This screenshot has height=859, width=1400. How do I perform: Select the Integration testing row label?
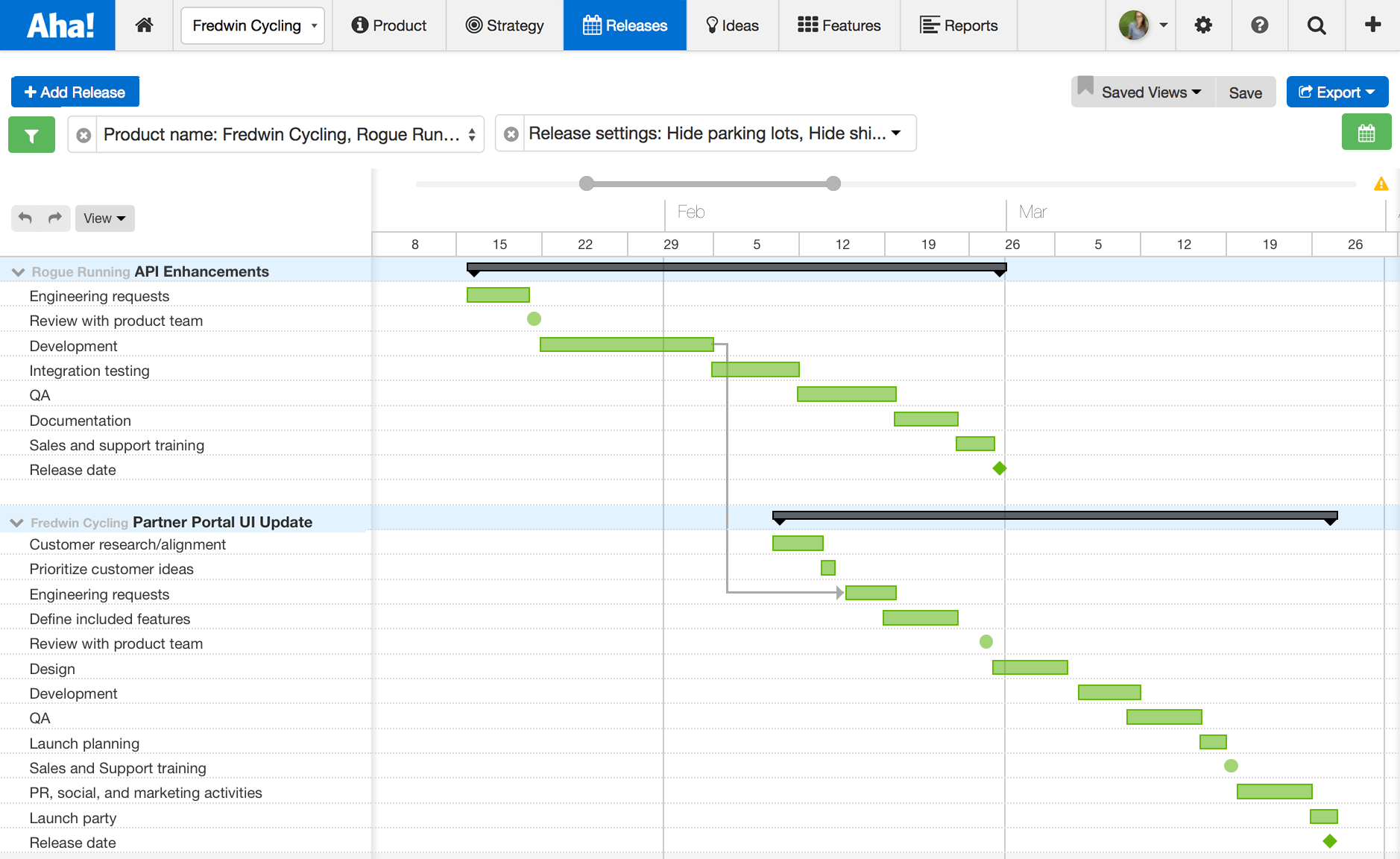pyautogui.click(x=89, y=371)
